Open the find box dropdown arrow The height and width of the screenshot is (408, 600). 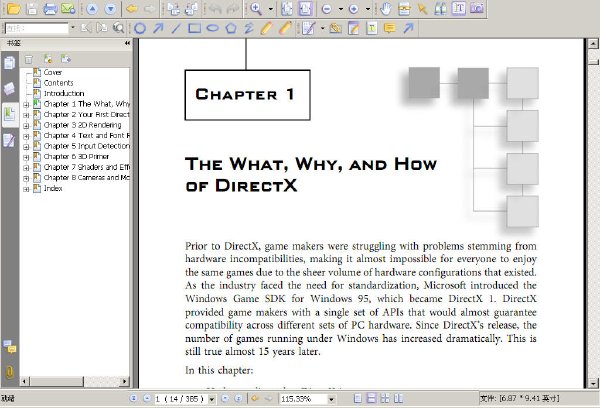[73, 28]
